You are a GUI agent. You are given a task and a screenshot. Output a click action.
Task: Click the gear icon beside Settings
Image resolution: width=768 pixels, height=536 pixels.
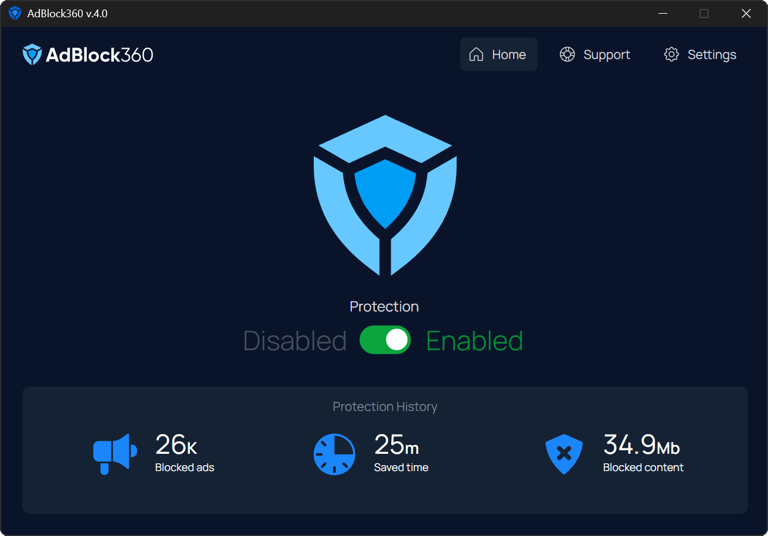pyautogui.click(x=671, y=55)
